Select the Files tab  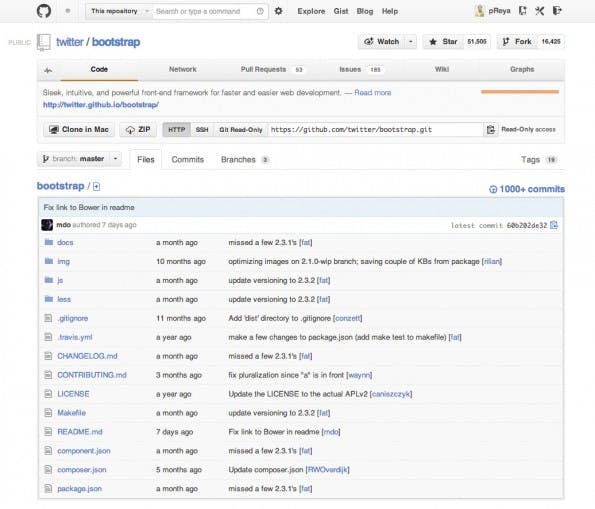point(146,159)
